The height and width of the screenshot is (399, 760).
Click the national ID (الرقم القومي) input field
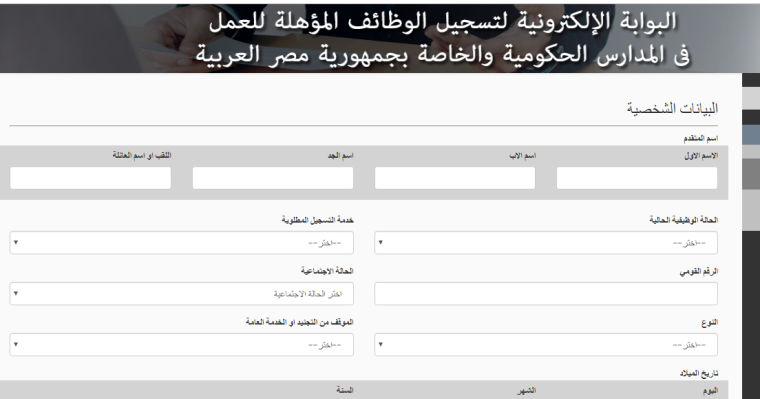coord(546,294)
